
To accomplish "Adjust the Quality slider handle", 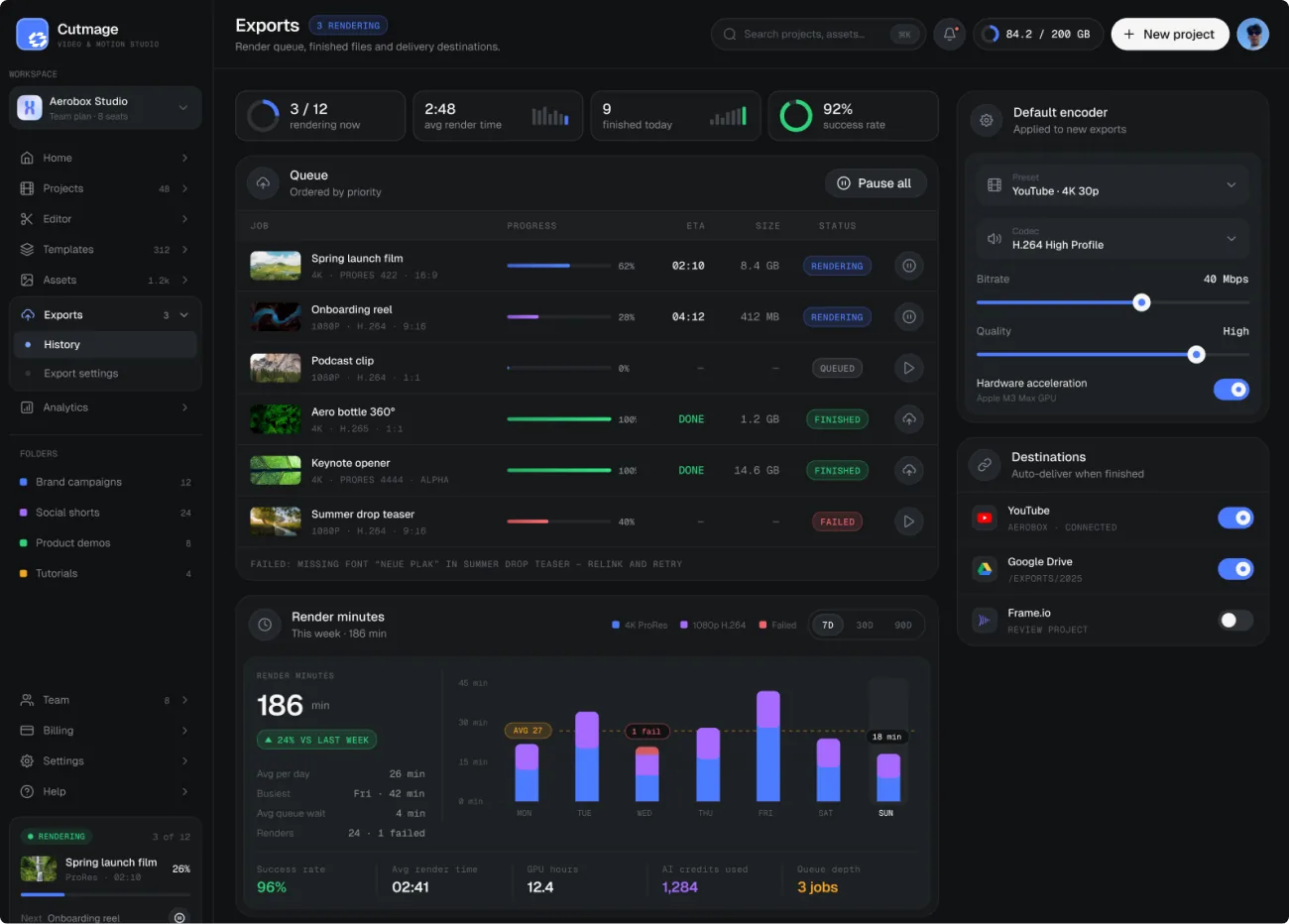I will pos(1197,354).
